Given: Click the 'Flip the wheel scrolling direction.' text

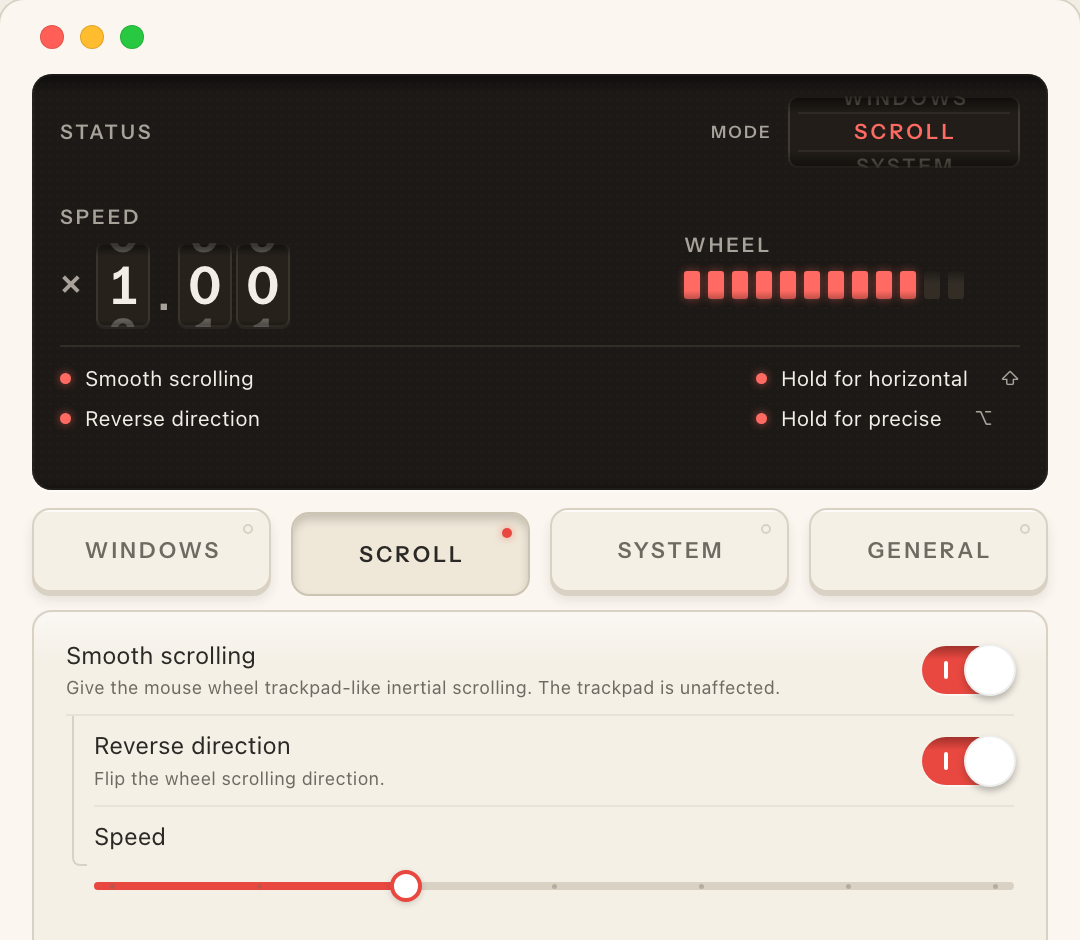Looking at the screenshot, I should 239,778.
